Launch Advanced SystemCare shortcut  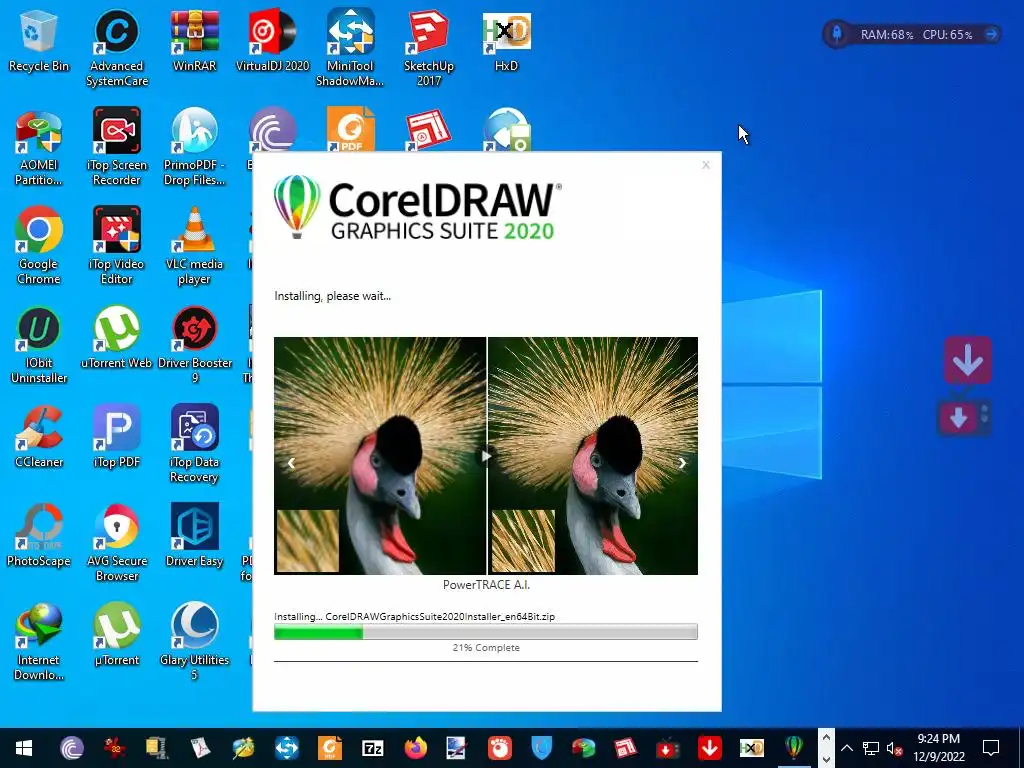point(117,48)
